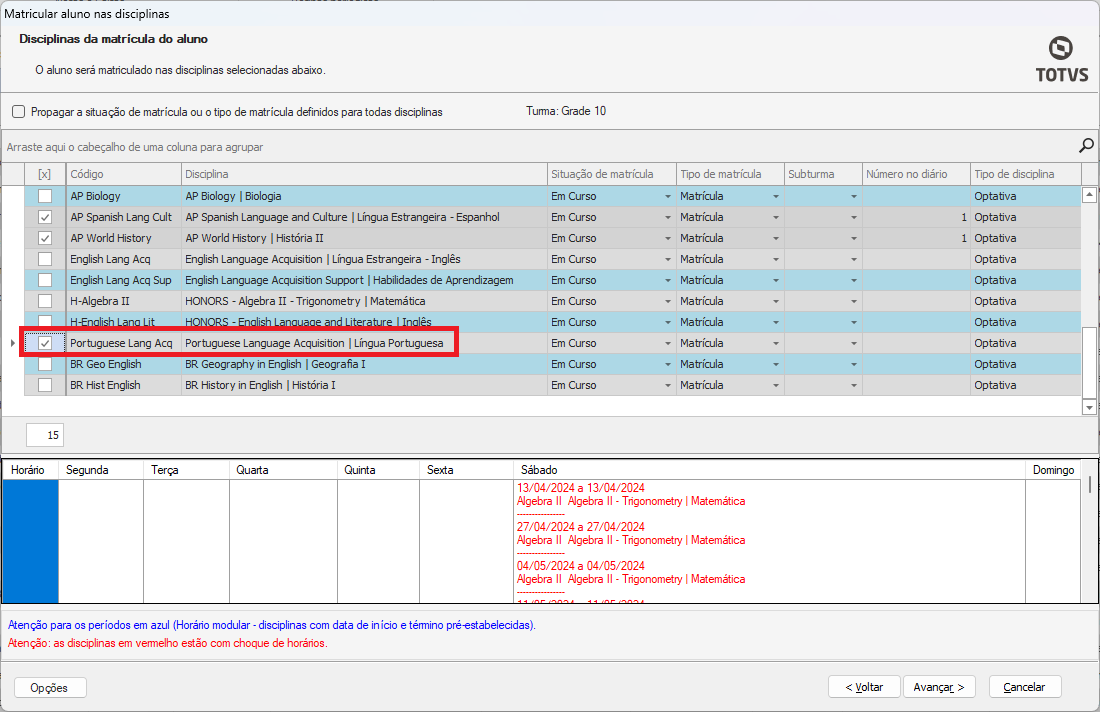Click the disciplines grid vertical scrollbar thumb
Screen dimensions: 1100x712
[1089, 362]
